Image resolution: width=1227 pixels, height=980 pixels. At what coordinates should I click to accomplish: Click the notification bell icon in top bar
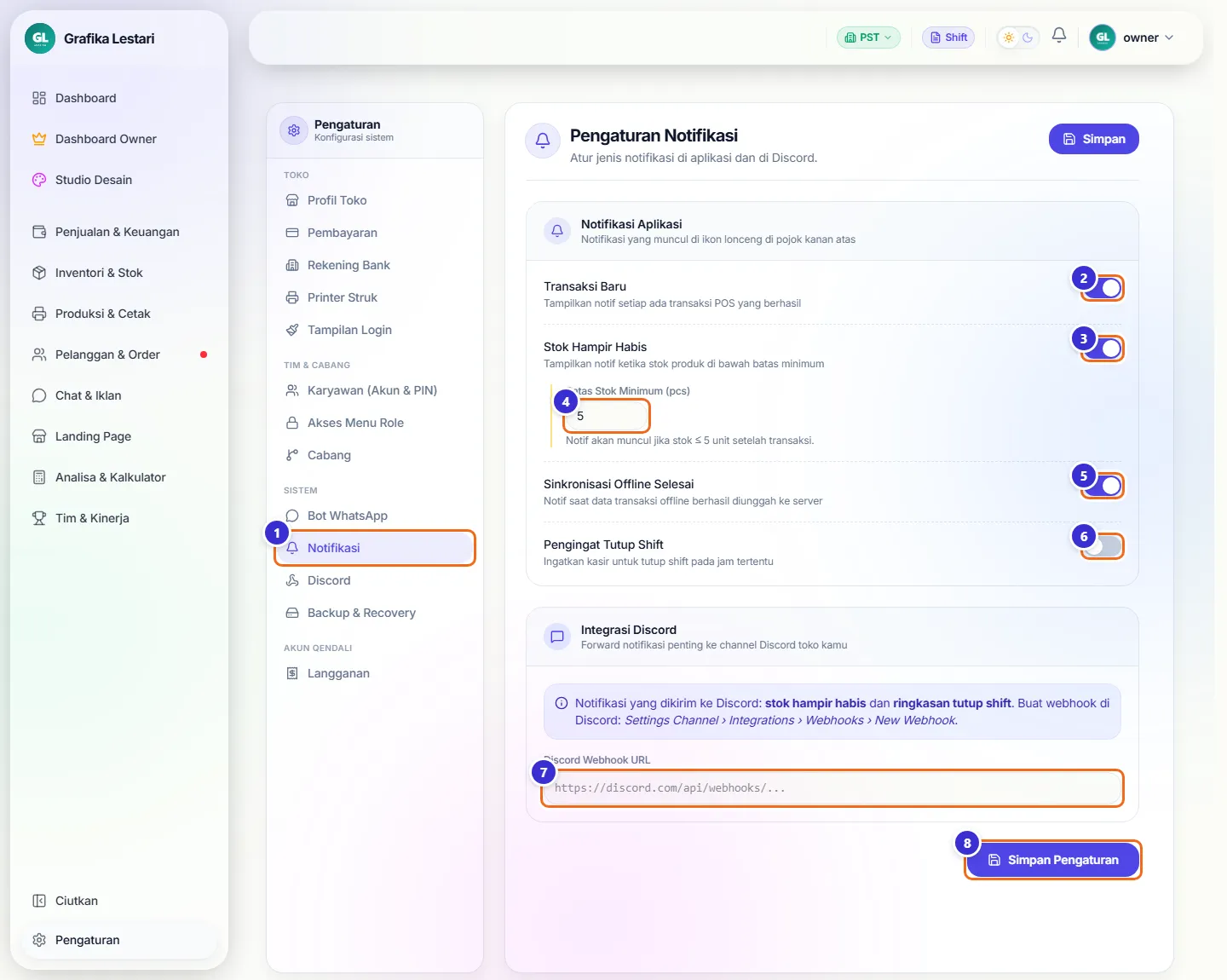(1059, 36)
